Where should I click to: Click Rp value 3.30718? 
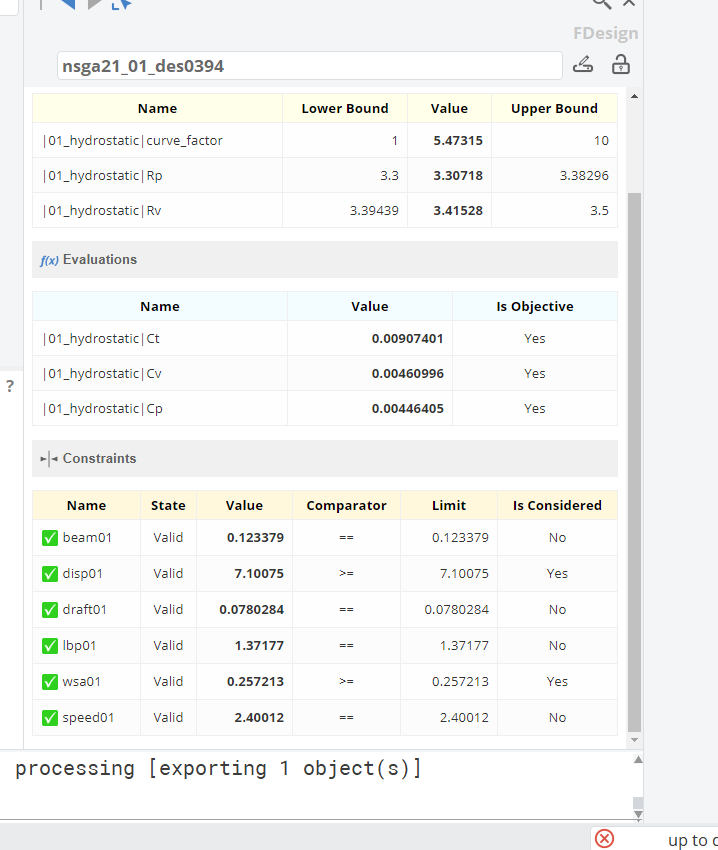458,176
